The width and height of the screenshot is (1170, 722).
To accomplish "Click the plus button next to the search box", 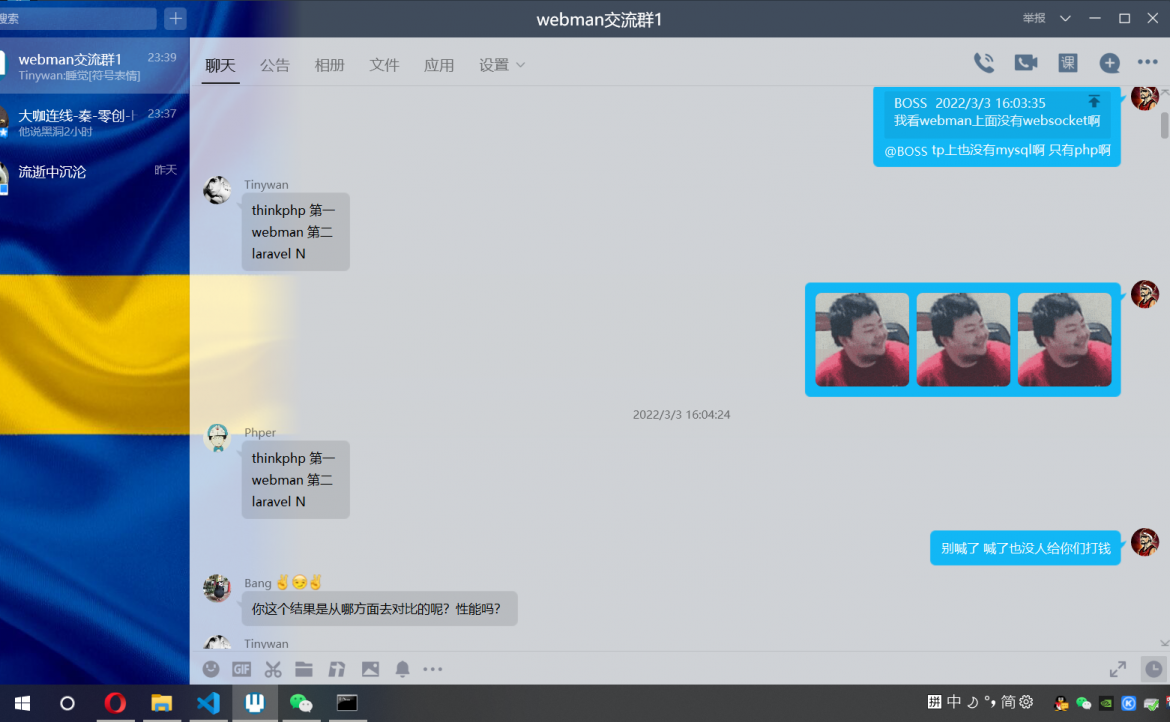I will coord(175,19).
